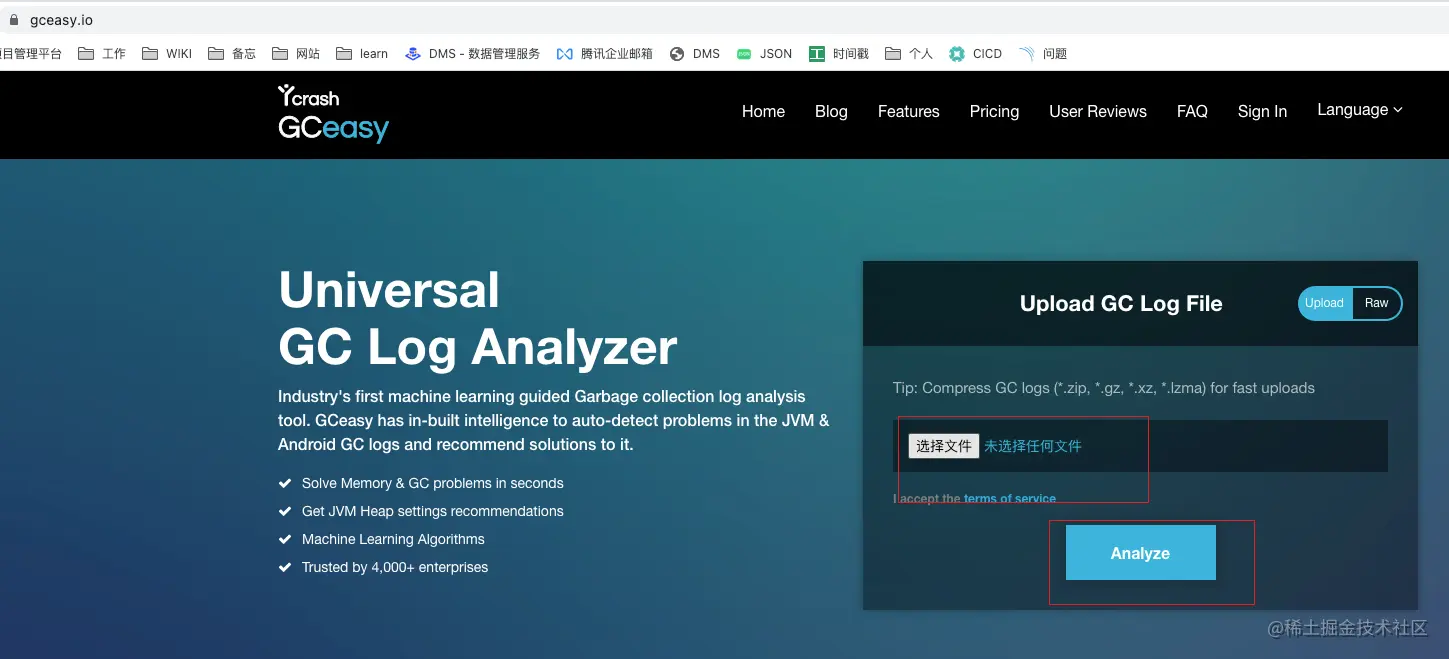
Task: Open the 目管理平台 bookmark
Action: 31,54
